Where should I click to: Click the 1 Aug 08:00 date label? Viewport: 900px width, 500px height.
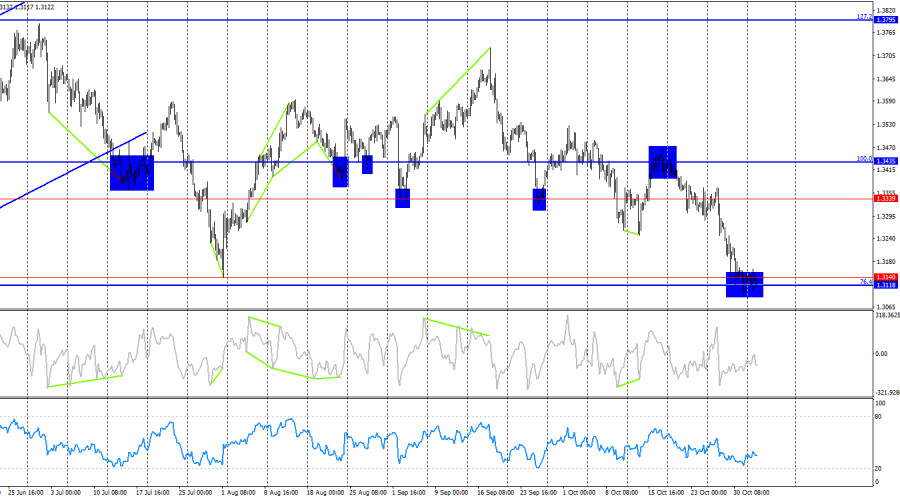point(238,493)
